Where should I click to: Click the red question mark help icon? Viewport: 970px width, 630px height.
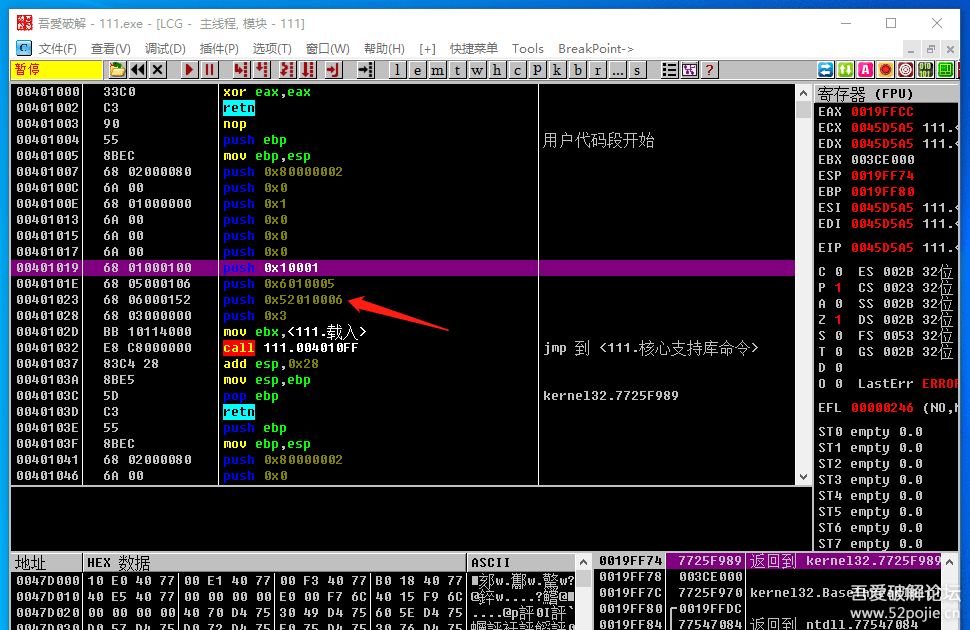click(709, 70)
